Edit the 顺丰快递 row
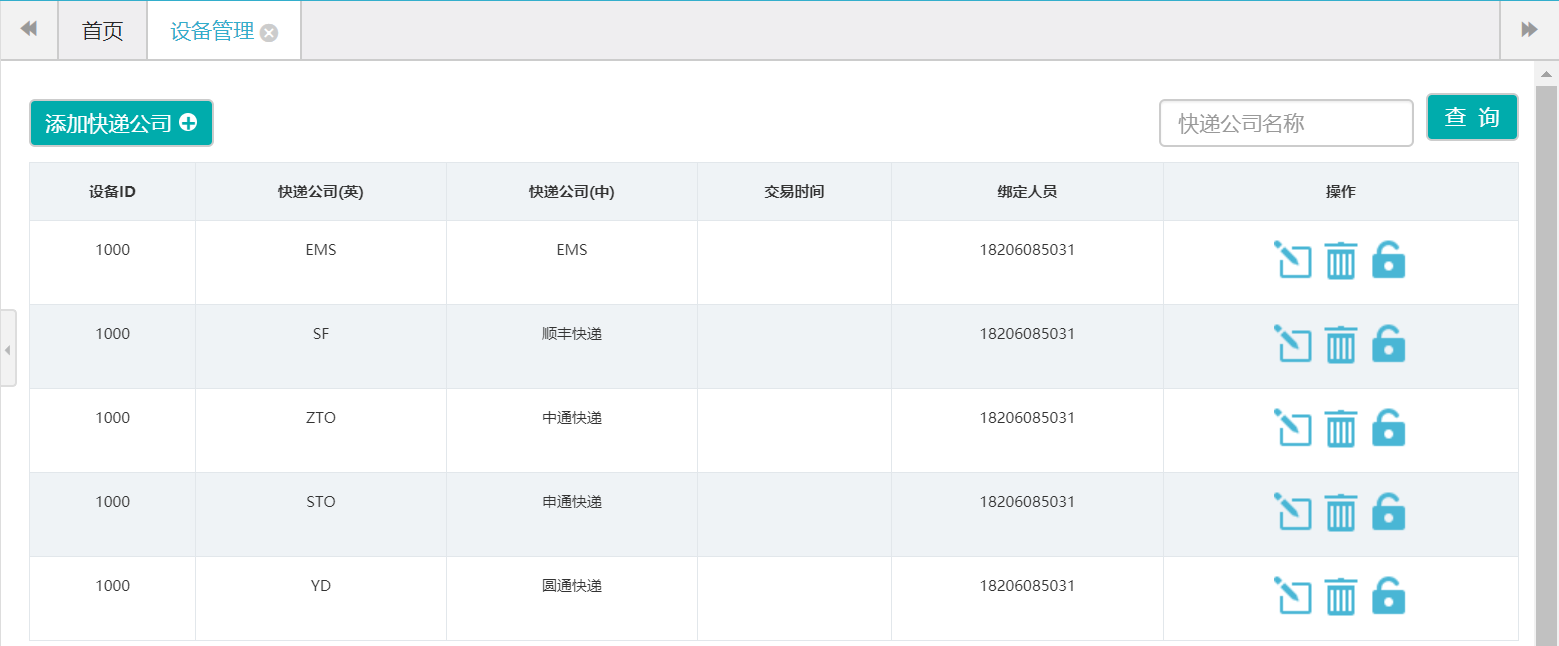The height and width of the screenshot is (646, 1559). 1292,344
